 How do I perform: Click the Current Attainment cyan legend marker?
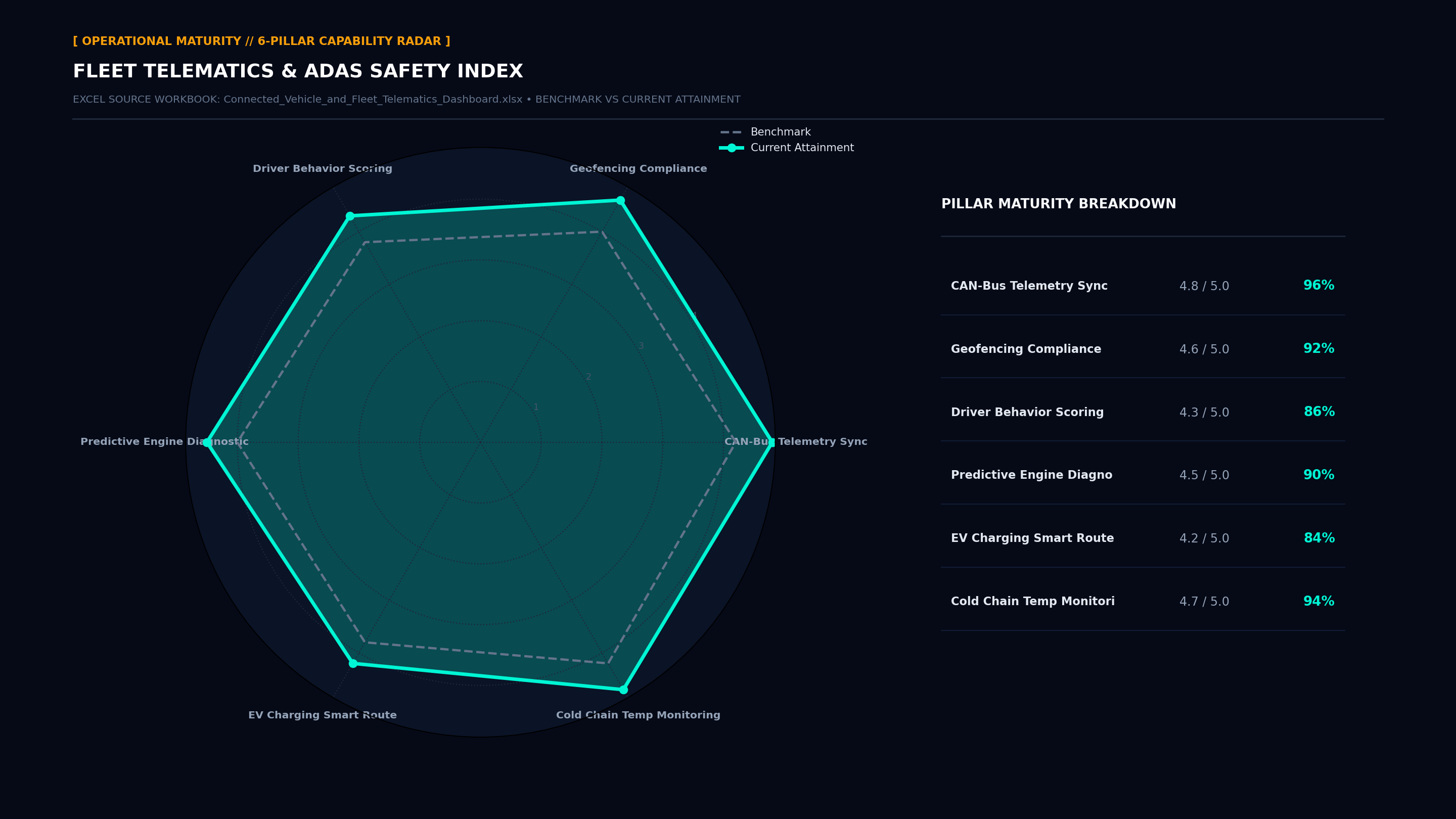(x=732, y=148)
